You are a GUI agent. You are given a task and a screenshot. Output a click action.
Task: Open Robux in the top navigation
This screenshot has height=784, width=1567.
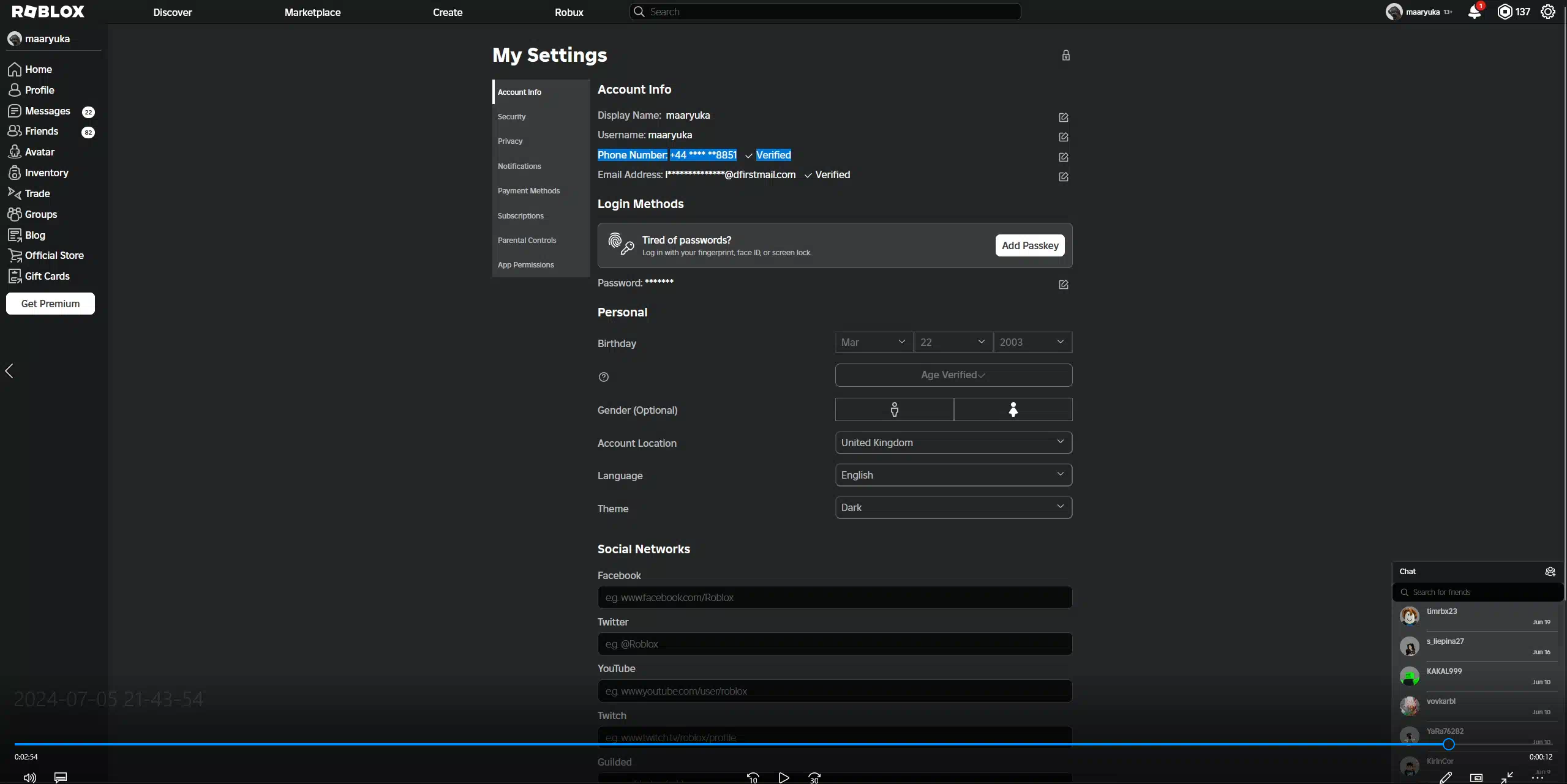click(569, 12)
